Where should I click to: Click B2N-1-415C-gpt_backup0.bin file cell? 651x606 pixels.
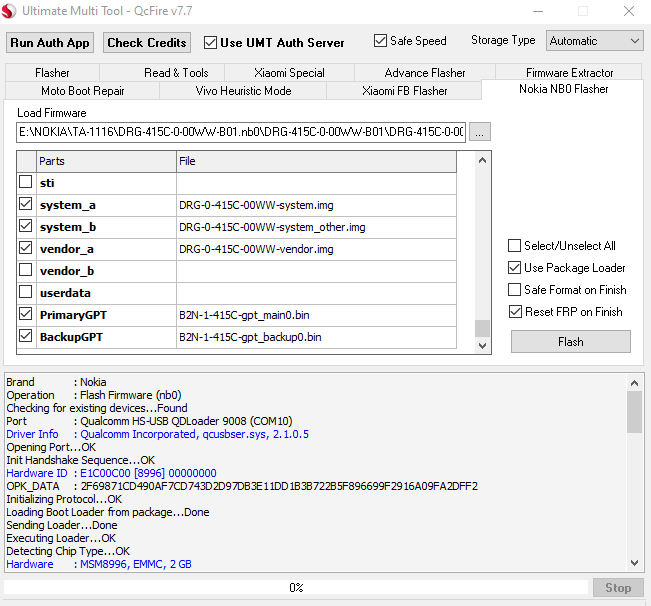click(316, 337)
